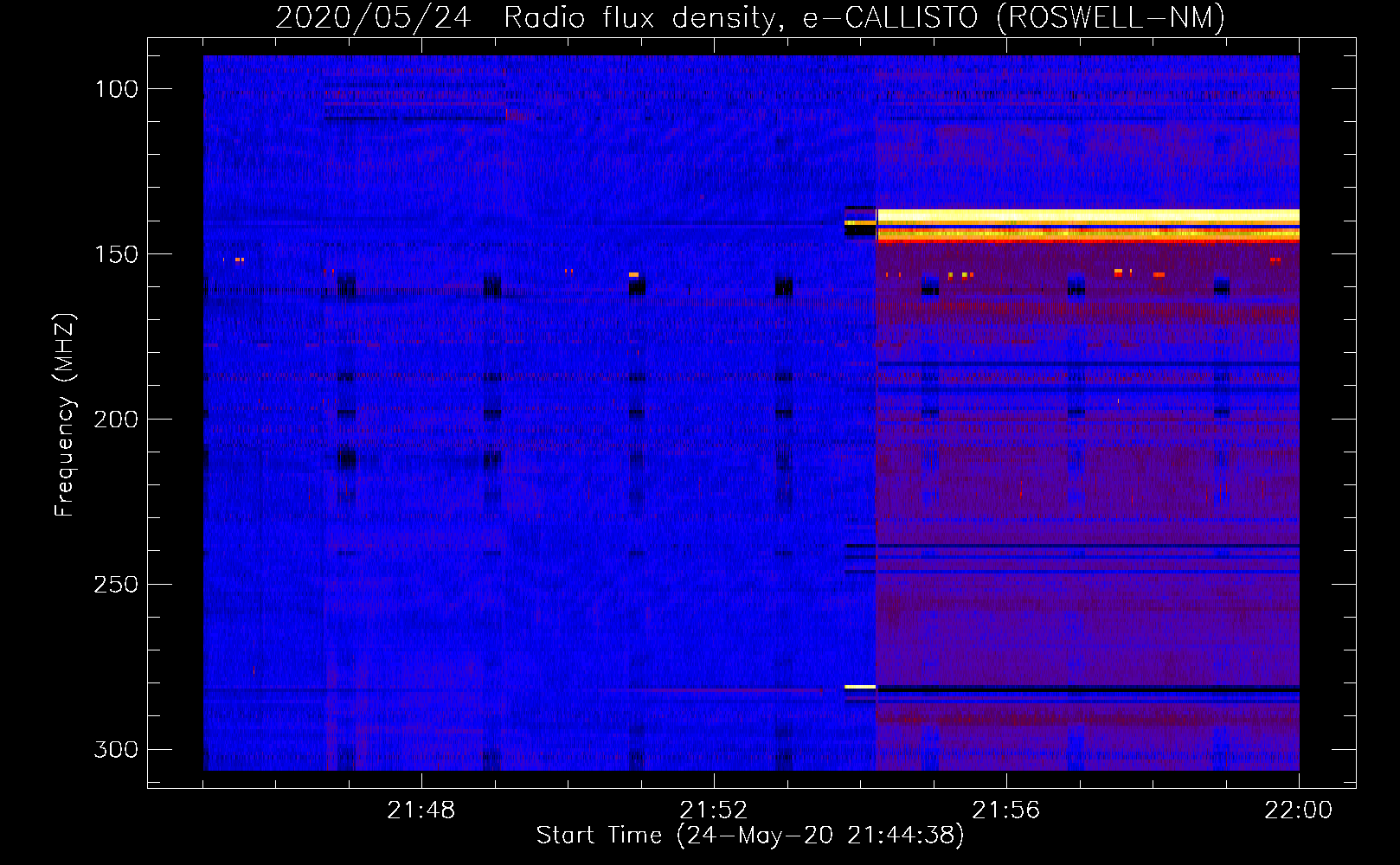Screen dimensions: 1400x865
Task: Click the '22:00' time tick label
Action: click(x=1298, y=811)
